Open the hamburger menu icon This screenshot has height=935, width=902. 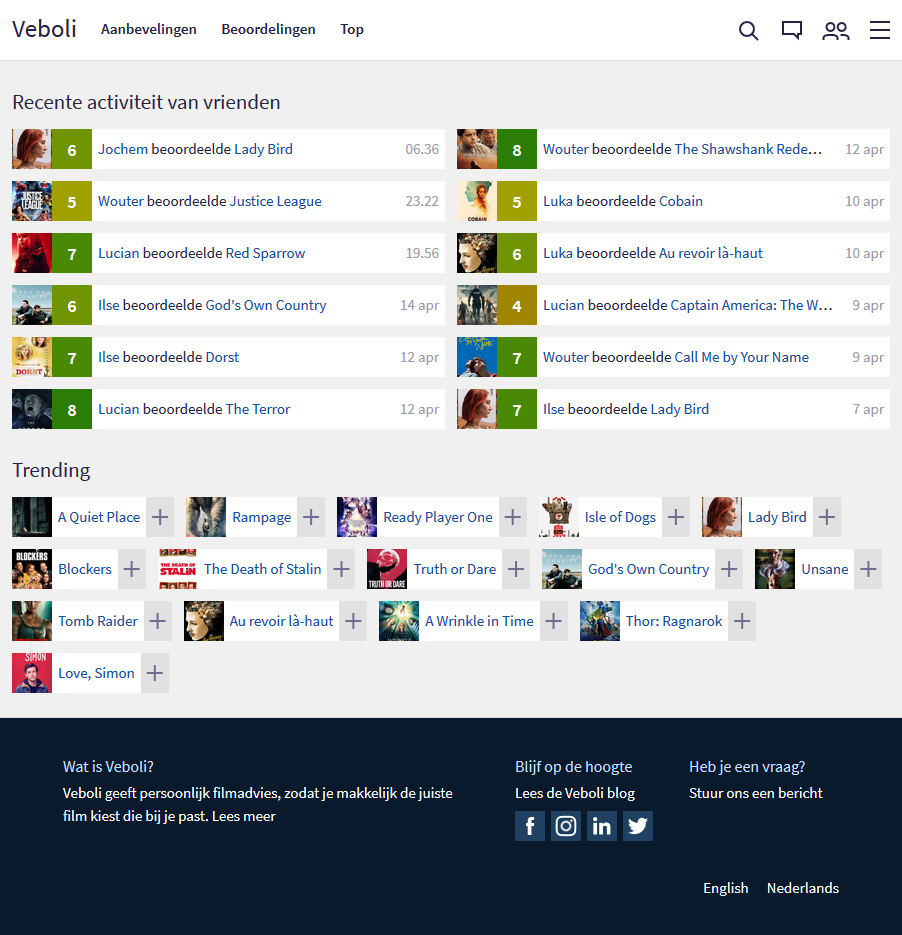point(879,30)
